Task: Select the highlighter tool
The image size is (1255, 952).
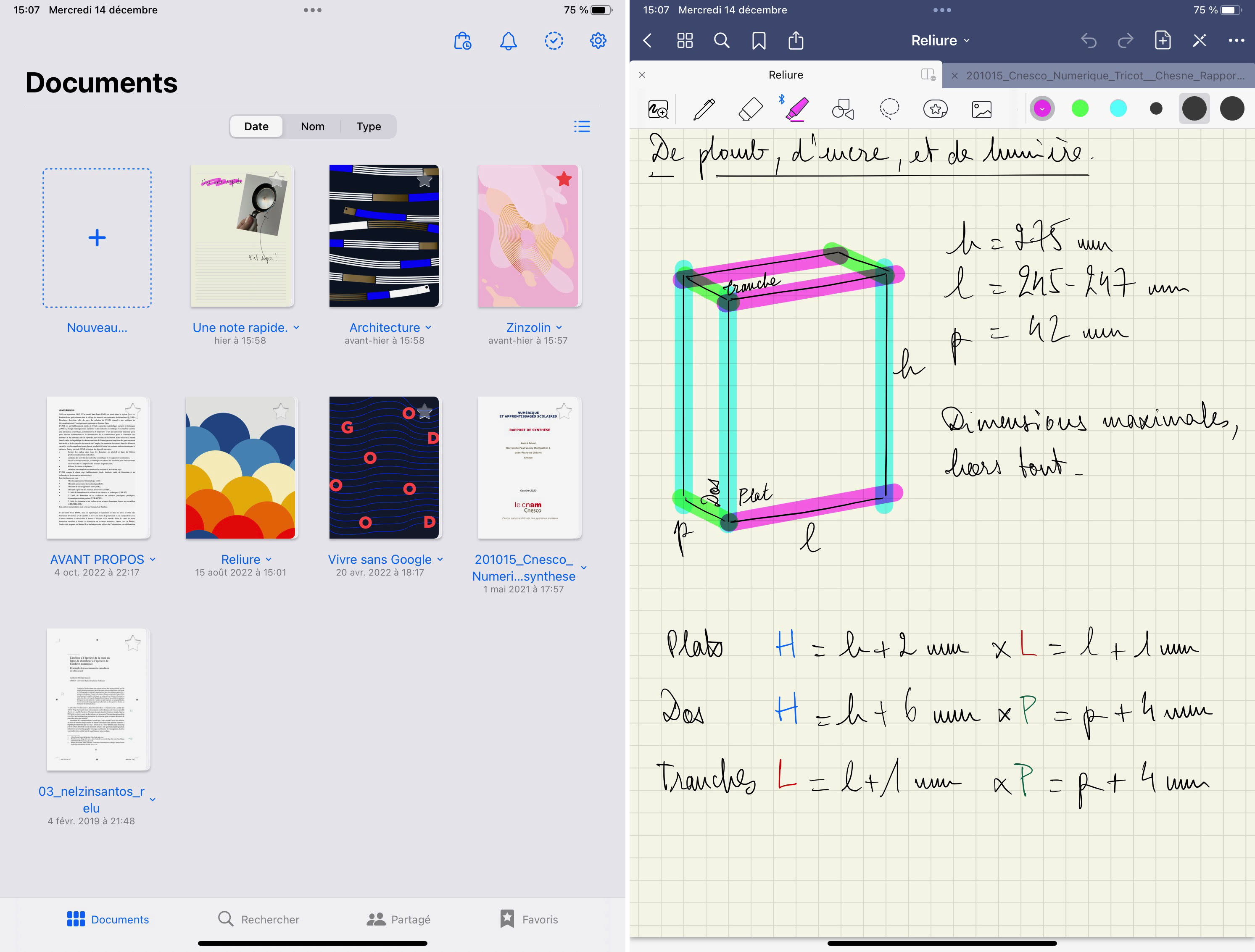Action: click(x=797, y=109)
